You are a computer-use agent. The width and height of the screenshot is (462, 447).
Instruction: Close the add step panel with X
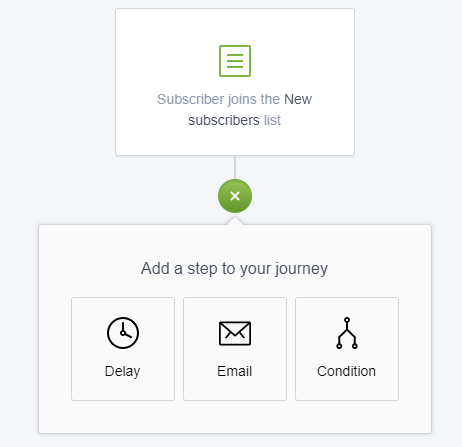(235, 196)
